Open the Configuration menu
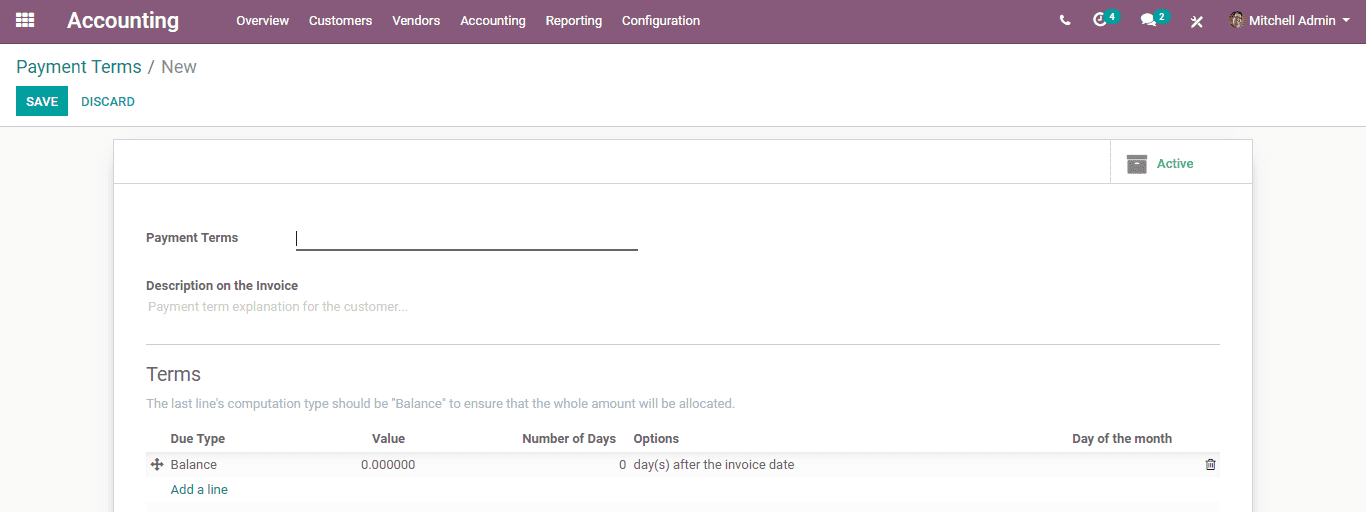Image resolution: width=1366 pixels, height=512 pixels. click(661, 20)
